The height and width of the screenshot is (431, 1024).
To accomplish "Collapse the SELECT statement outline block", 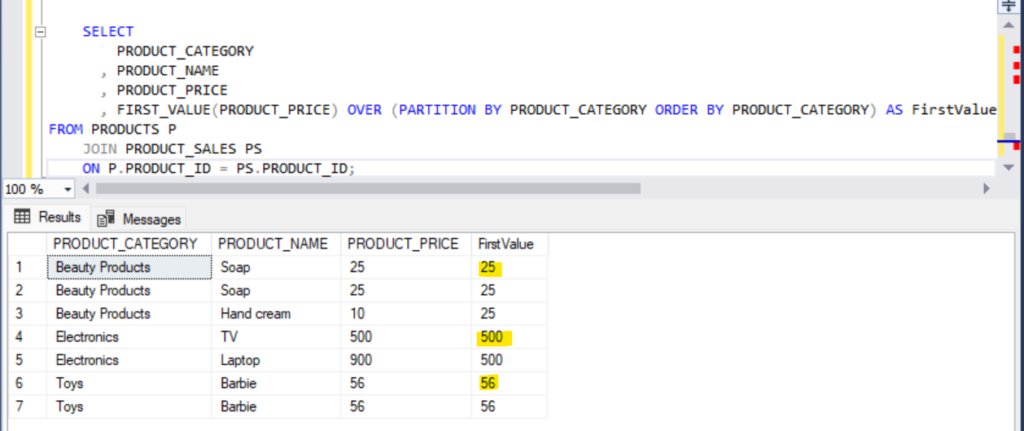I will click(x=40, y=32).
